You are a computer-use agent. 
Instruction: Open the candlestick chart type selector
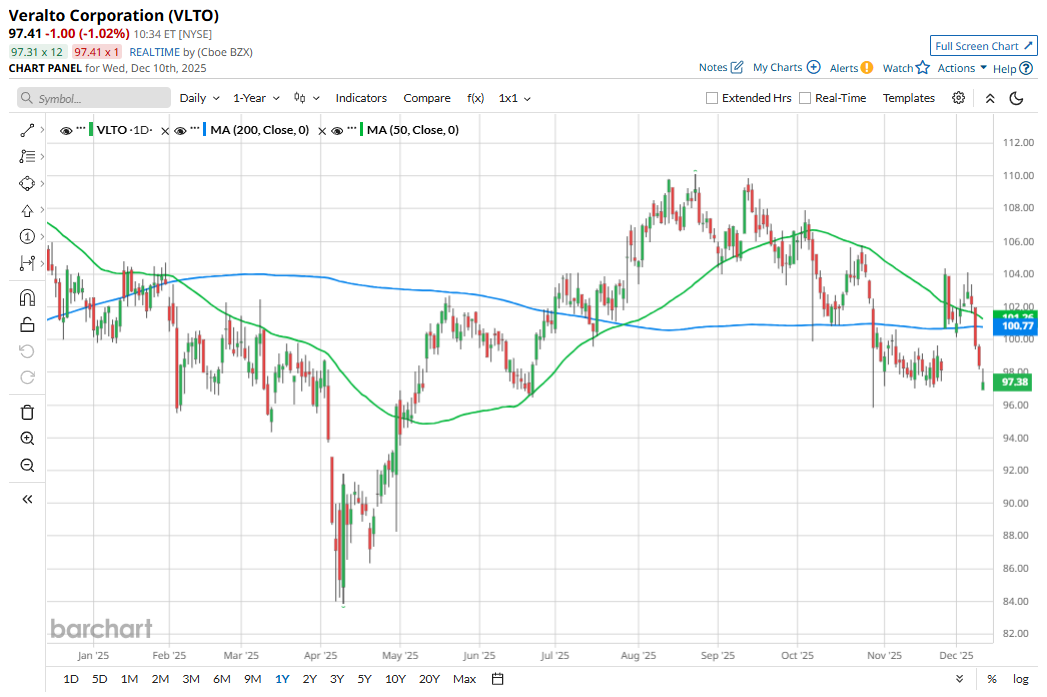click(306, 98)
